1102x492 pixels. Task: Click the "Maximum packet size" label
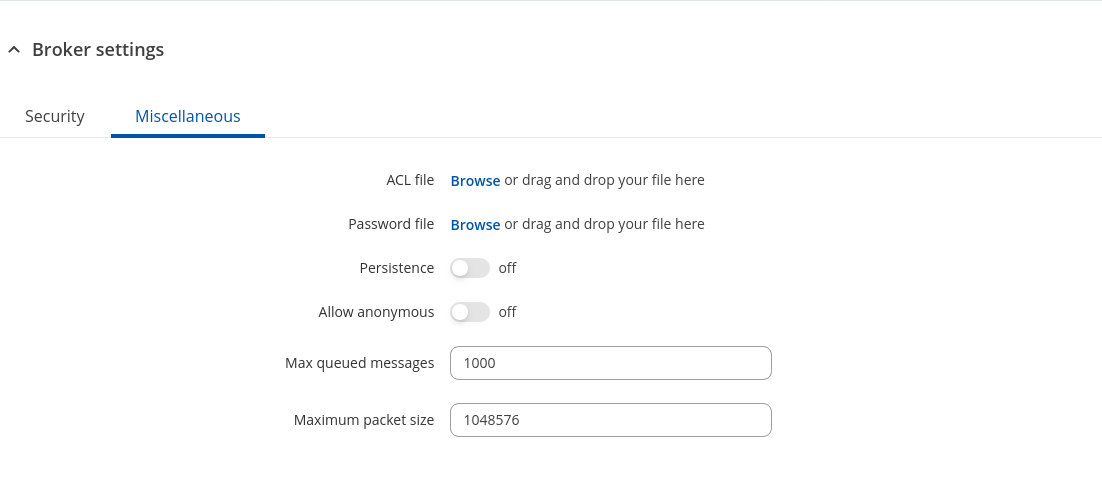point(364,420)
